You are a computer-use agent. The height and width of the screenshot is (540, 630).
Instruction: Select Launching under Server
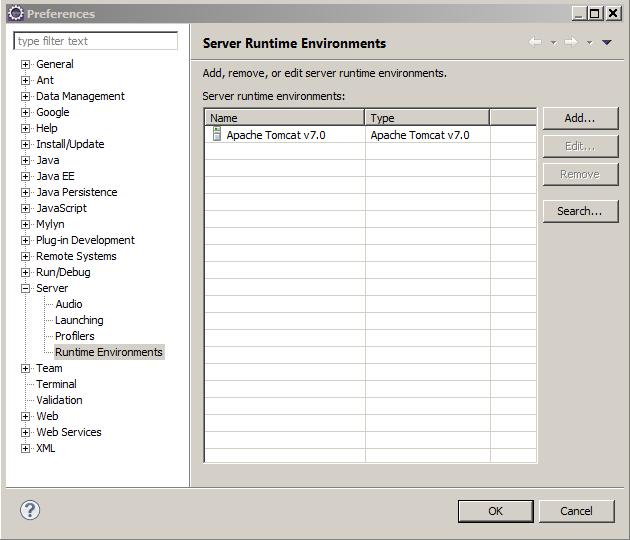click(x=79, y=320)
